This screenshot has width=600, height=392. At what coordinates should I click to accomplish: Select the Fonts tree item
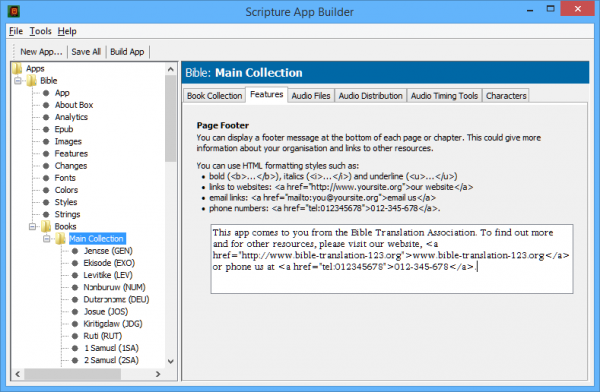[65, 178]
